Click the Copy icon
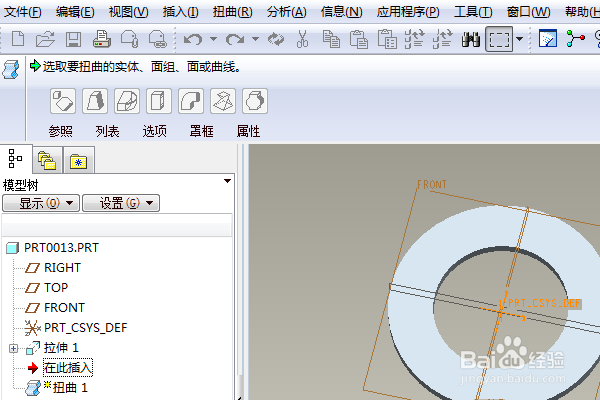The width and height of the screenshot is (600, 400). tap(331, 39)
